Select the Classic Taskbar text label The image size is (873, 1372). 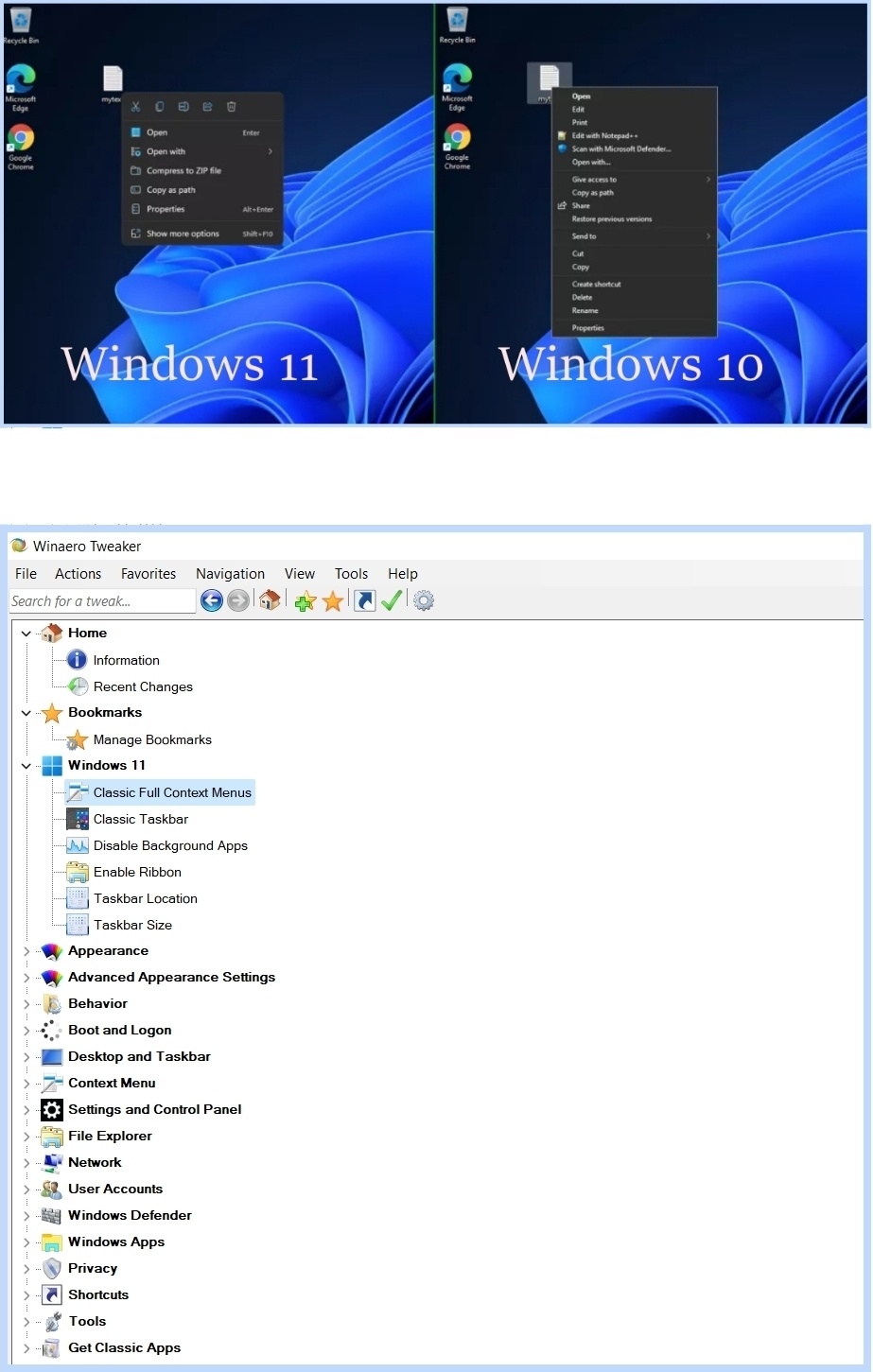click(x=141, y=819)
